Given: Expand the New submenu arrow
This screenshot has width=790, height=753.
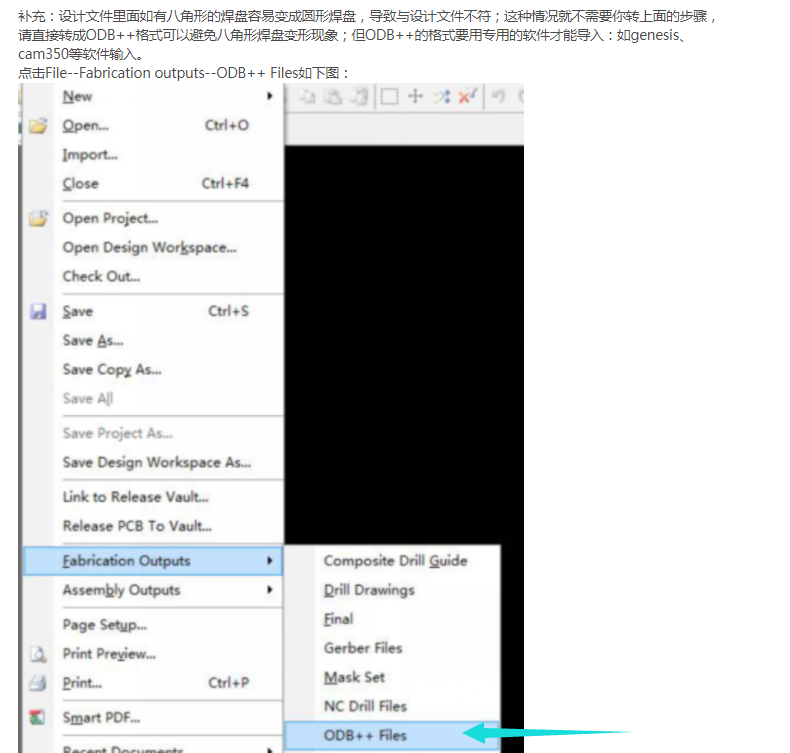Looking at the screenshot, I should tap(269, 97).
